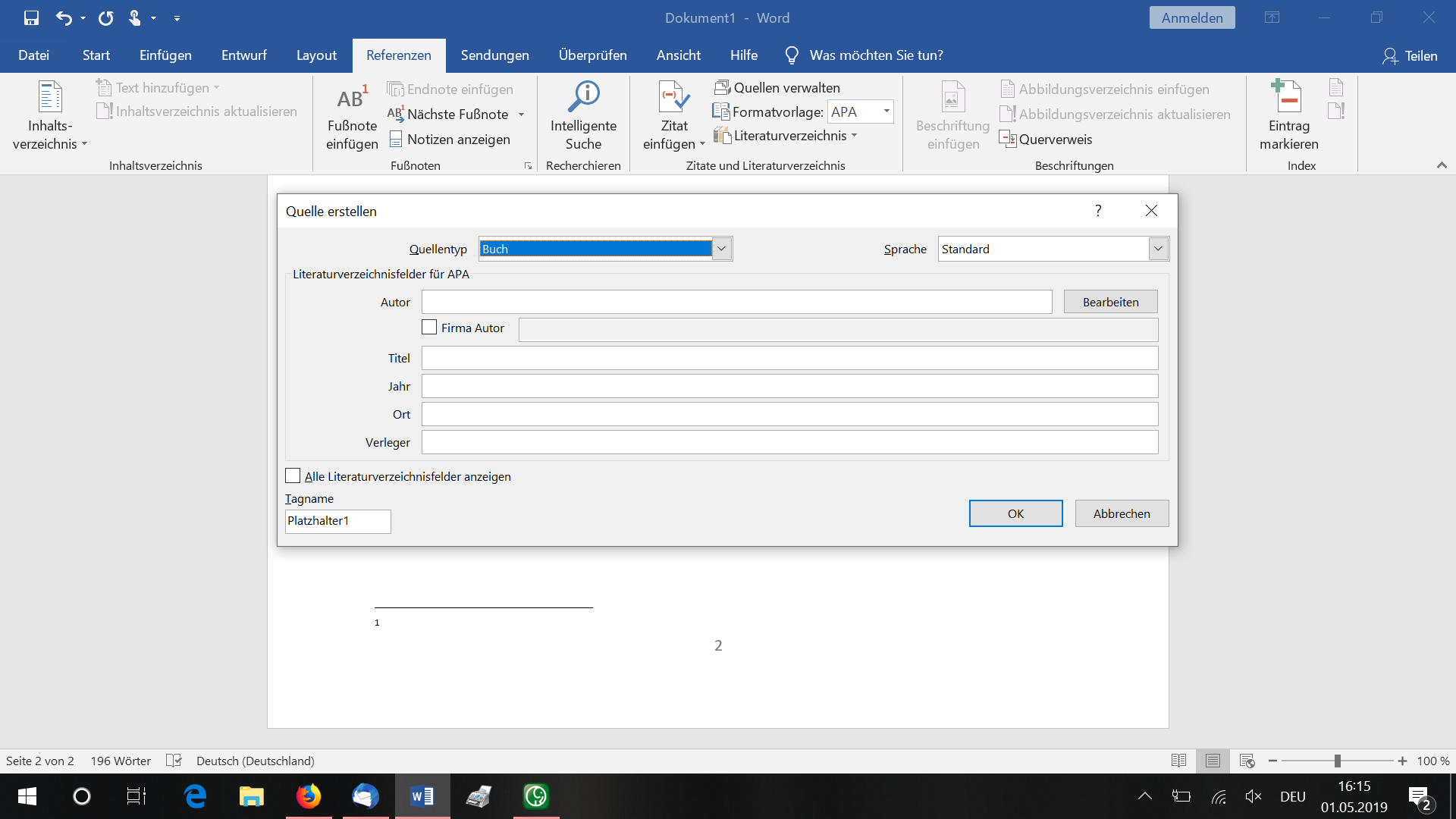Click the Undo arrow icon

(x=64, y=17)
